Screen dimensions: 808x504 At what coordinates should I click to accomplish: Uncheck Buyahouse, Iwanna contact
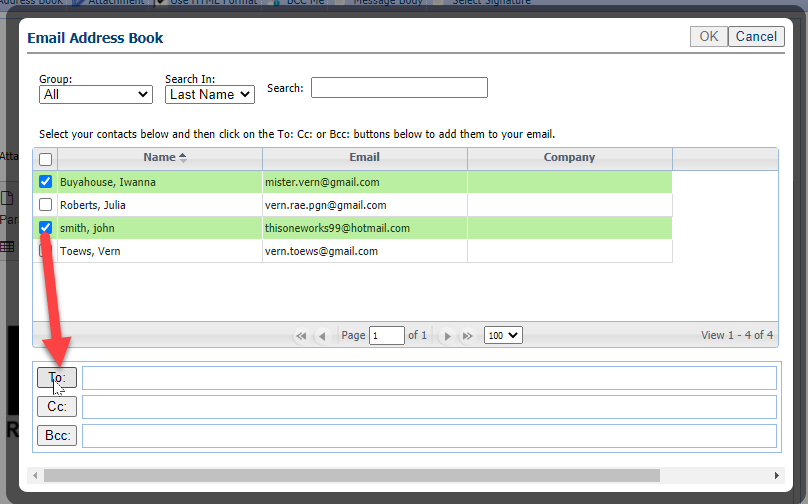(45, 181)
